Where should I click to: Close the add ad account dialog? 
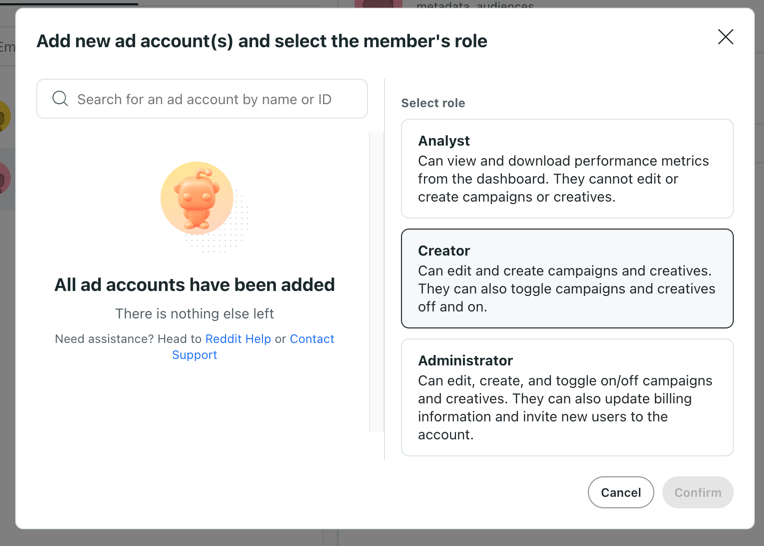click(725, 37)
